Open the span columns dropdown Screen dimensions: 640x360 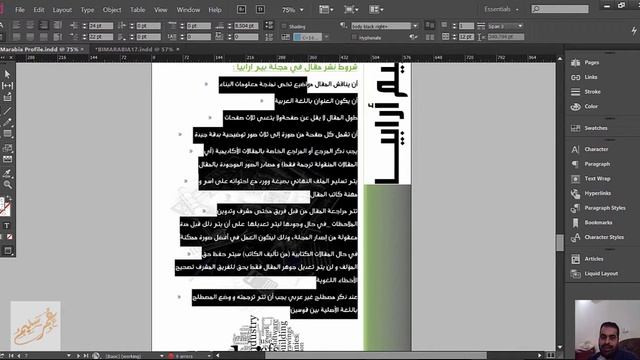[520, 26]
